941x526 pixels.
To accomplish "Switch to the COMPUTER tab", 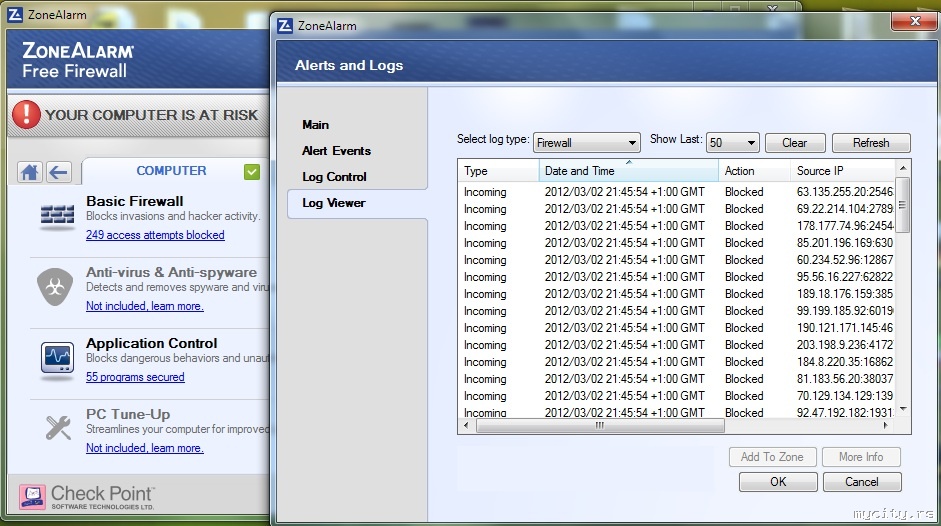I will pos(171,171).
